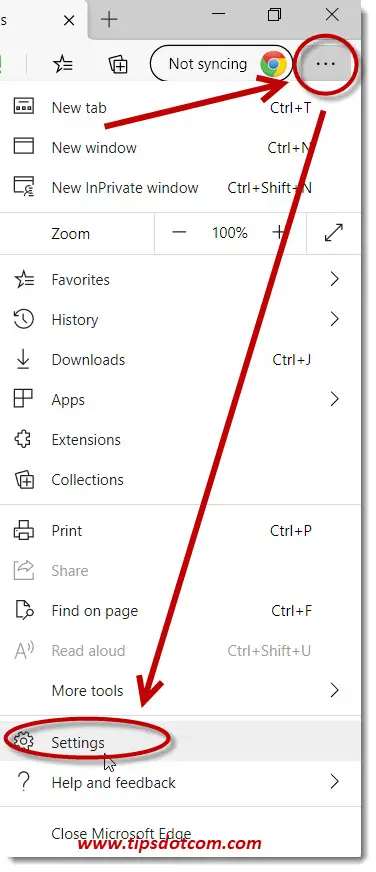Click the Settings gear icon
The image size is (376, 872).
(x=24, y=741)
